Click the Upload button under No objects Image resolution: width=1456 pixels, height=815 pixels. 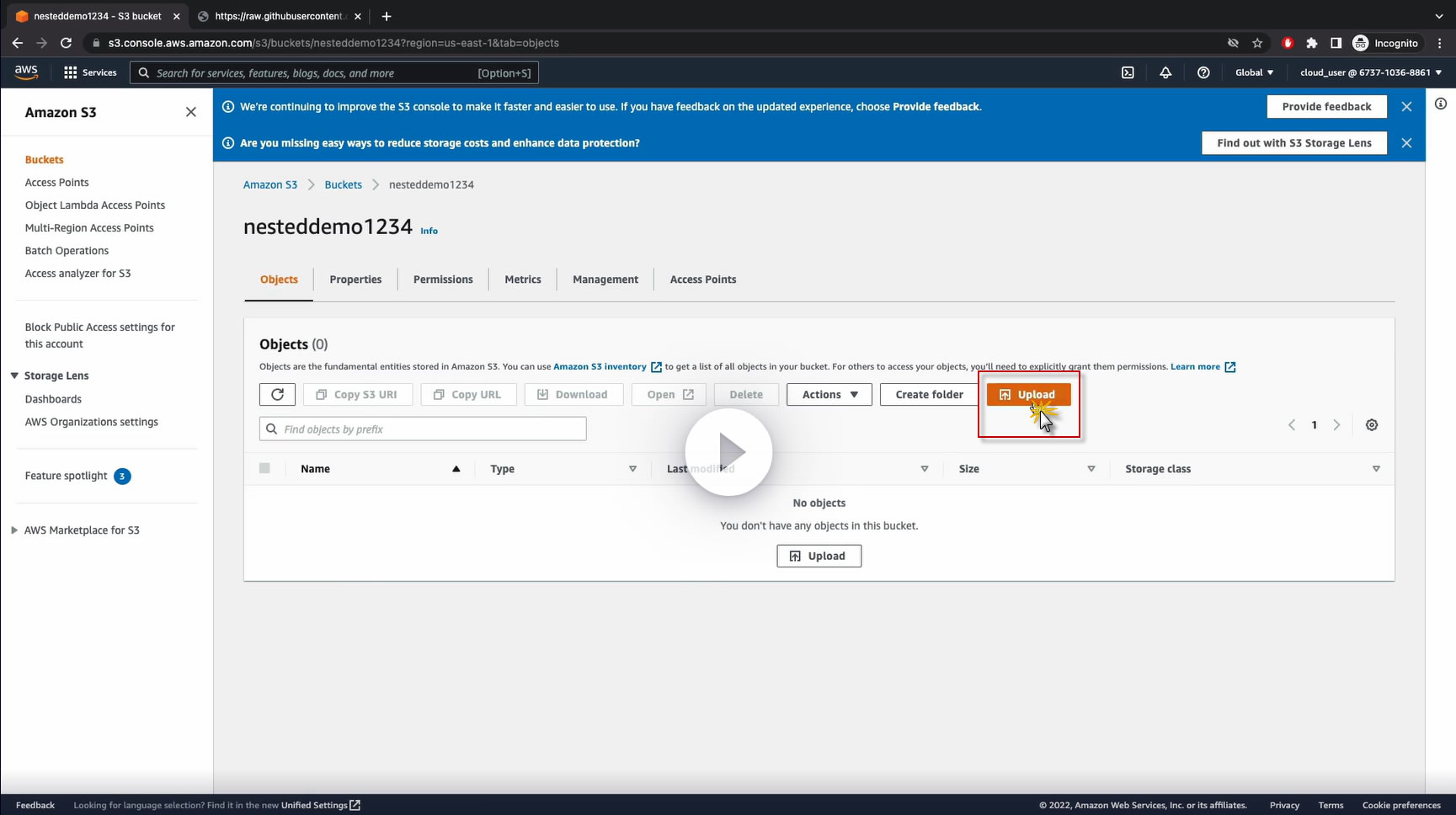coord(819,556)
